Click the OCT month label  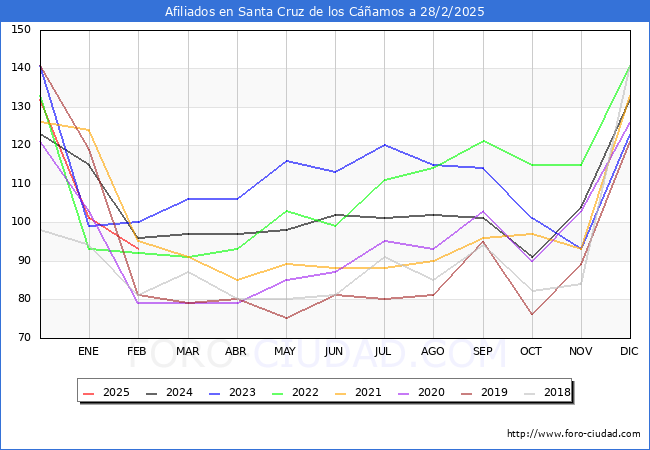point(531,351)
